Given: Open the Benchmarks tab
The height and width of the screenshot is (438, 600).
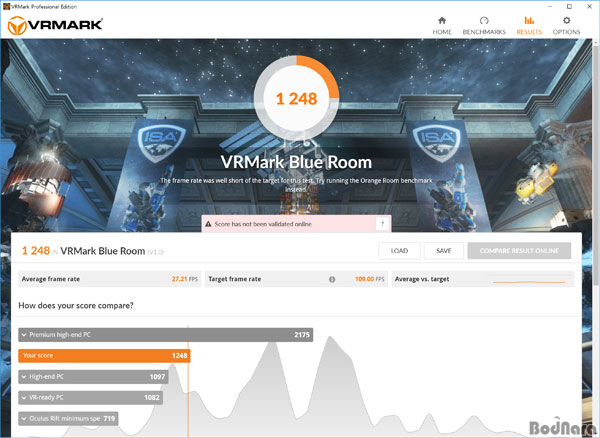Looking at the screenshot, I should (484, 26).
